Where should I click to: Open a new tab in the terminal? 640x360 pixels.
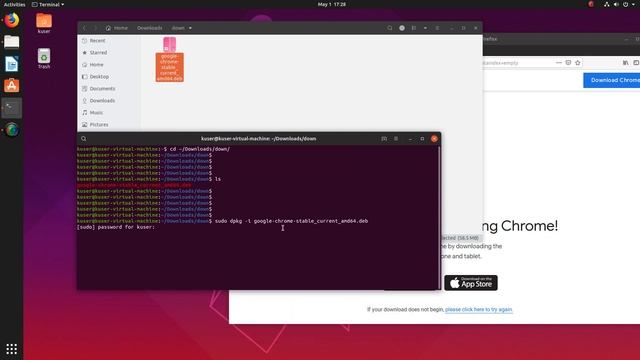(384, 139)
